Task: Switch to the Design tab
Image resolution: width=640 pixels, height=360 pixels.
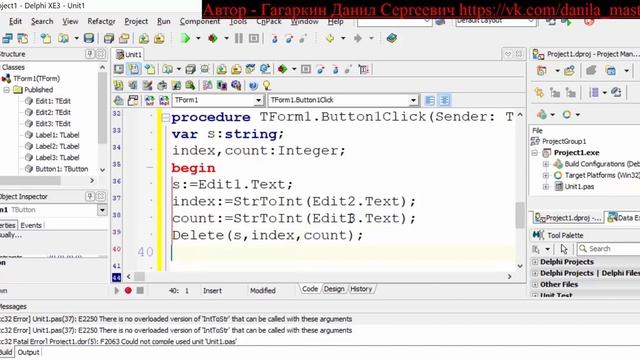Action: click(334, 289)
